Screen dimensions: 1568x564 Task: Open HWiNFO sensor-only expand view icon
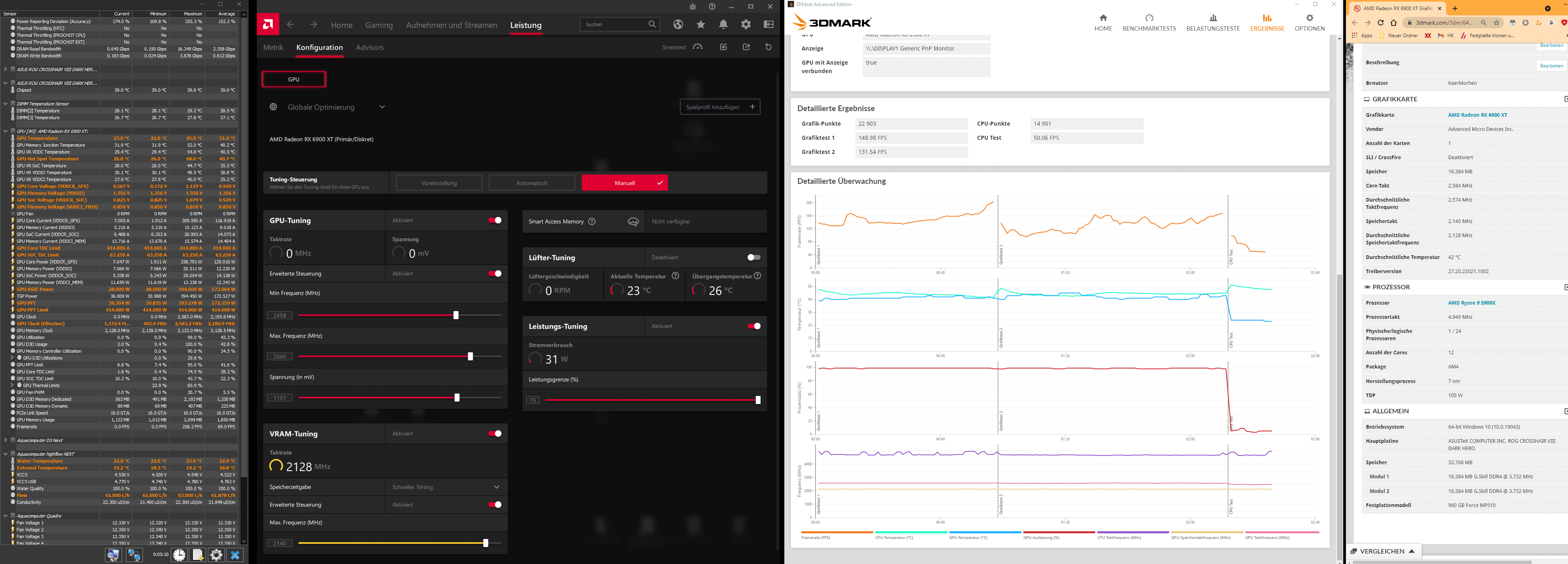[113, 555]
